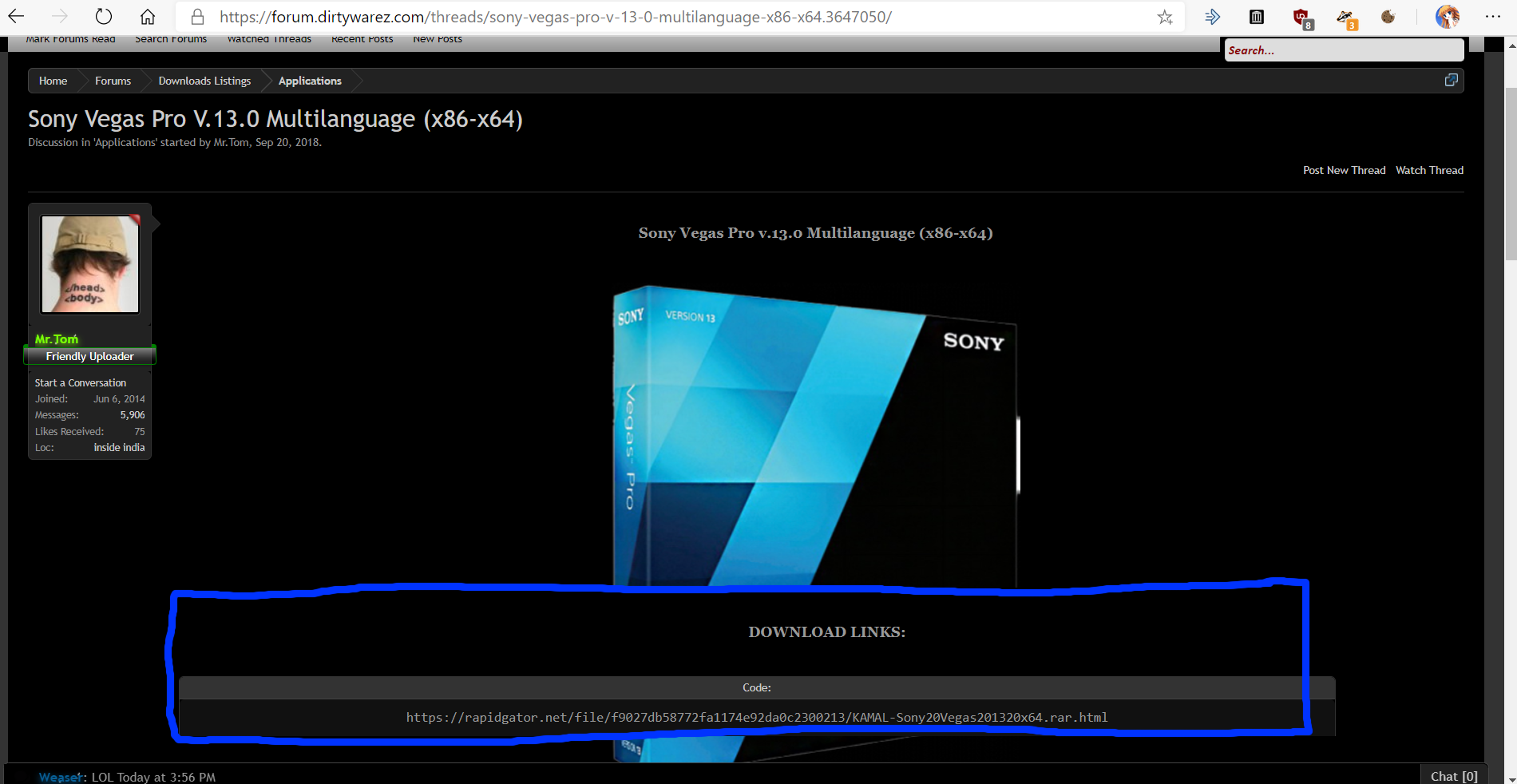
Task: Go to the Forums breadcrumb
Action: click(113, 81)
